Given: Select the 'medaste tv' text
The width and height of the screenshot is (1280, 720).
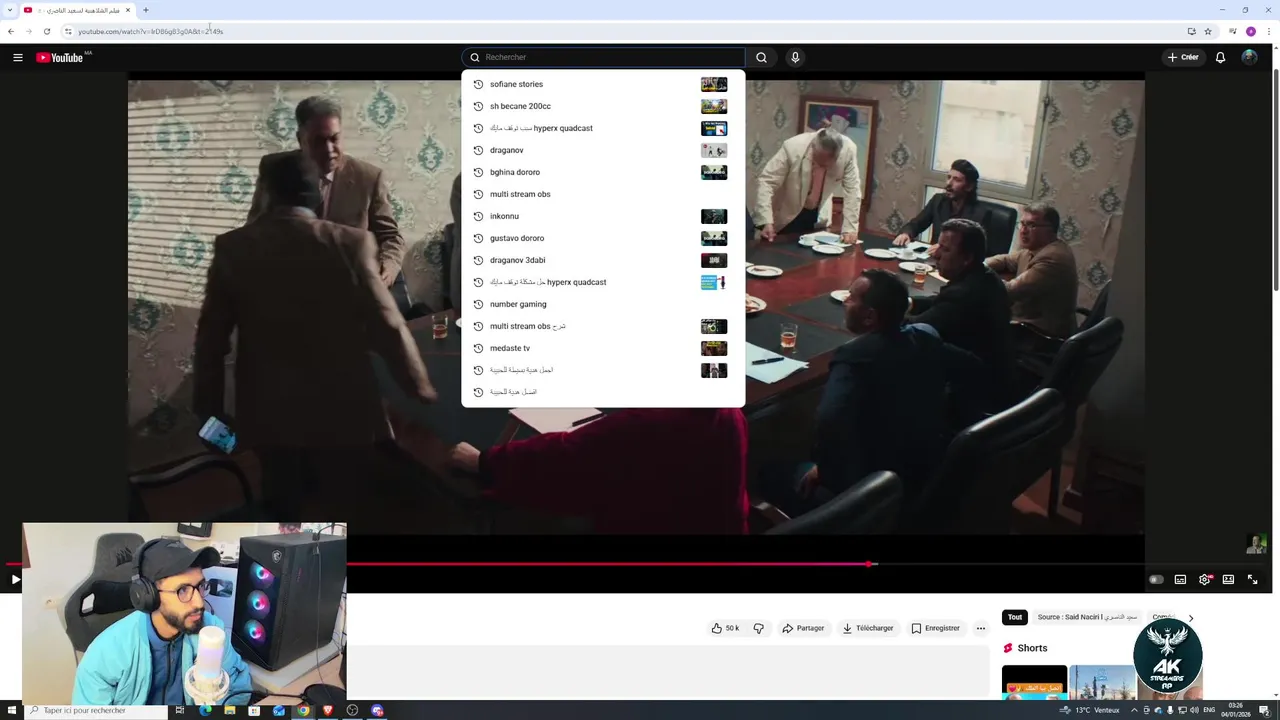Looking at the screenshot, I should coord(510,348).
